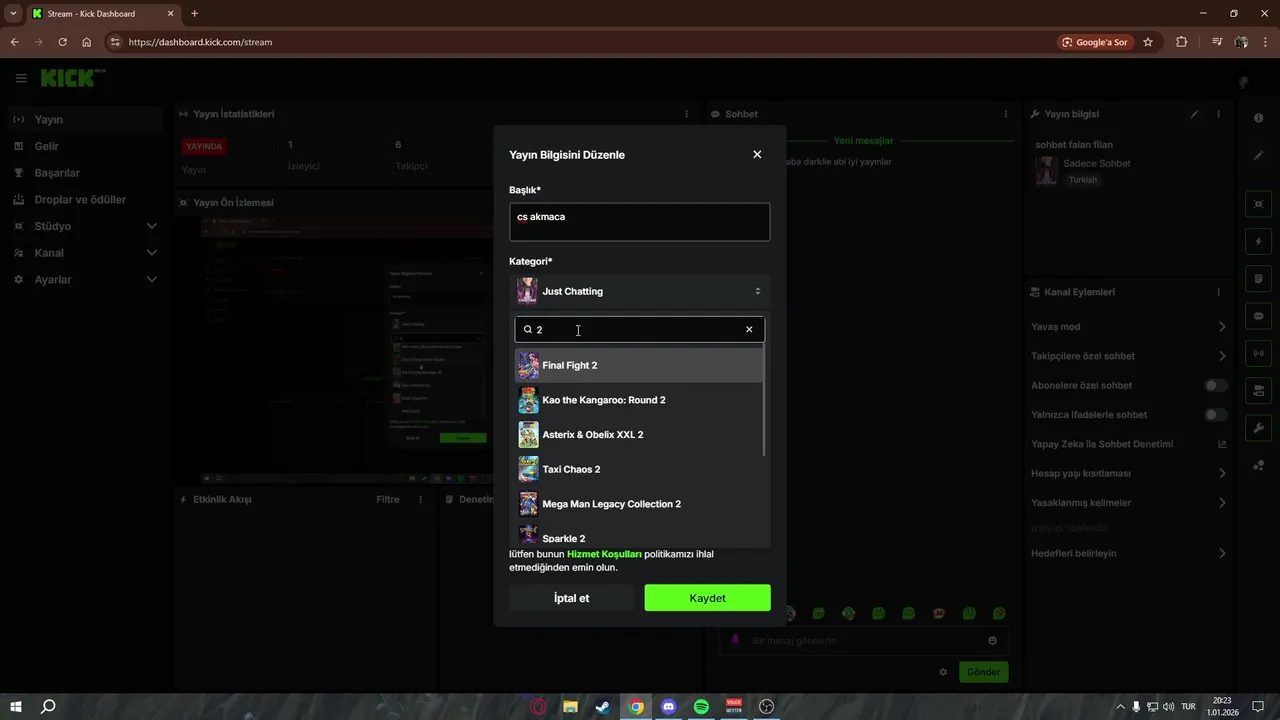Click pencil icon in right rail
Viewport: 1280px width, 720px height.
(x=1258, y=155)
